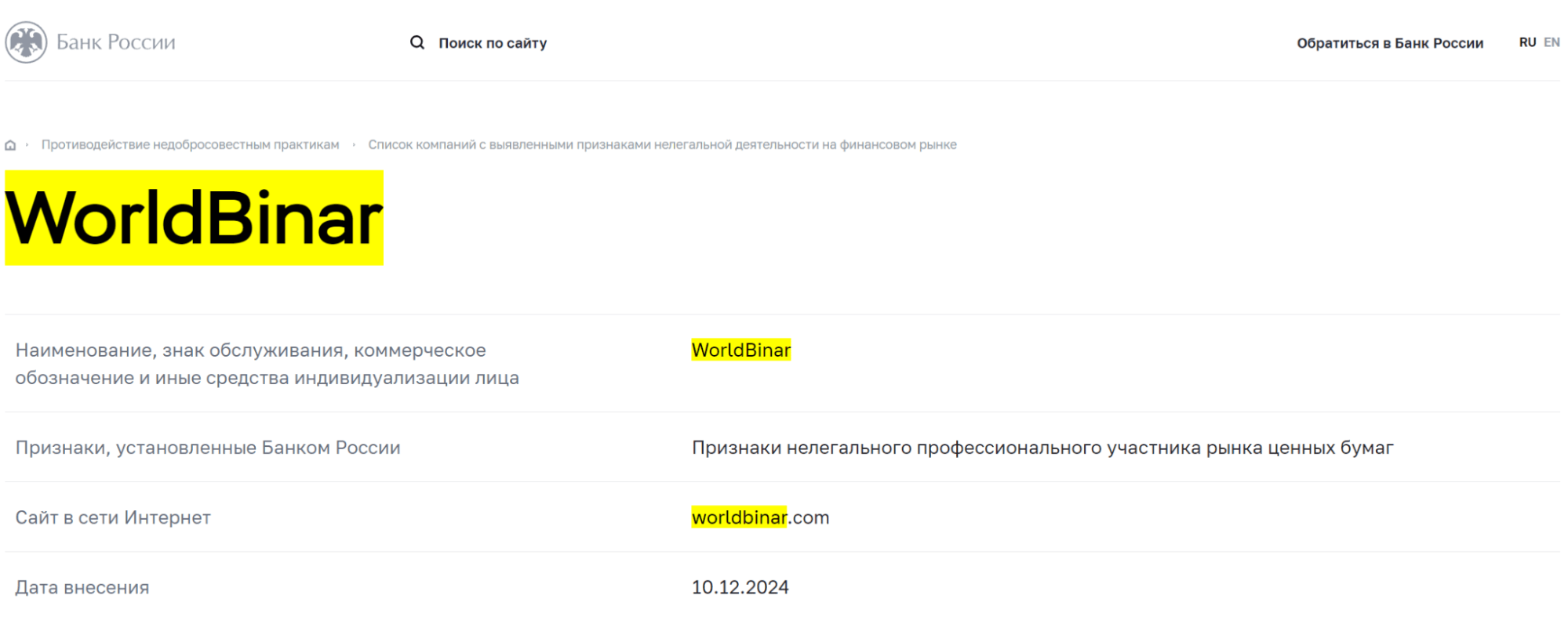Click the Дата внесения row label
The width and height of the screenshot is (1568, 617).
pos(82,587)
